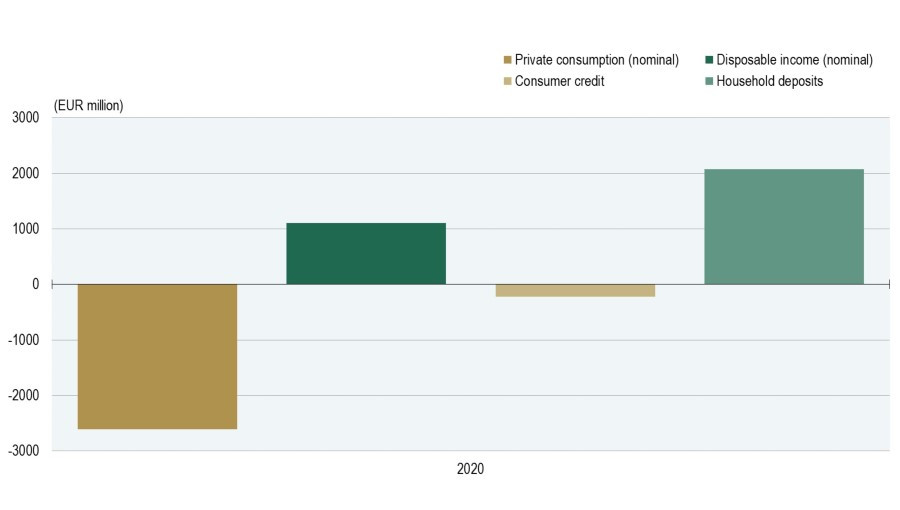
Task: Click the -2000 y-axis tick label
Action: coord(24,395)
